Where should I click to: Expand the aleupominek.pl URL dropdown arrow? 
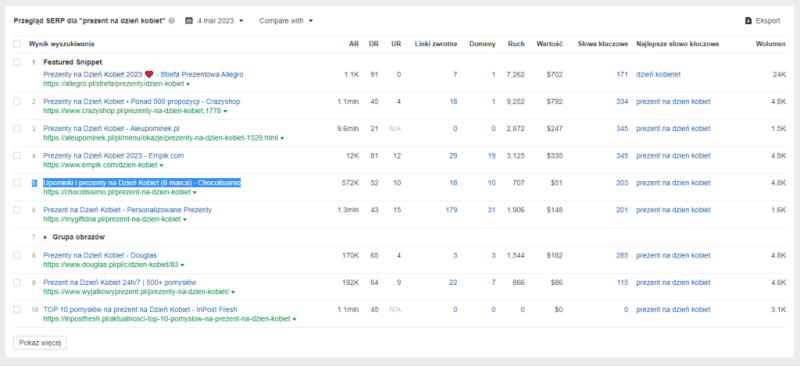[x=282, y=138]
